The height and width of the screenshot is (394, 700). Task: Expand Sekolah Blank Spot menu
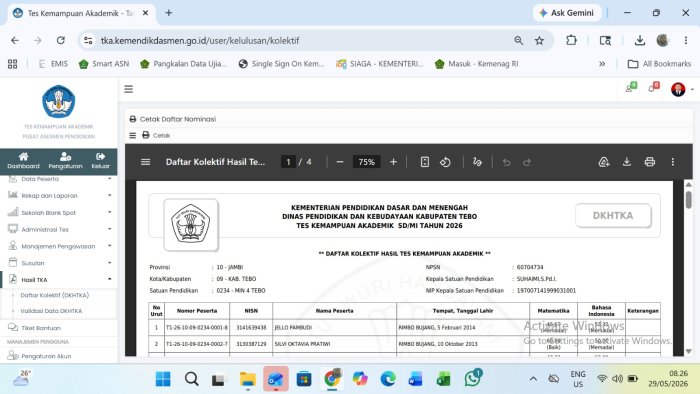(58, 212)
